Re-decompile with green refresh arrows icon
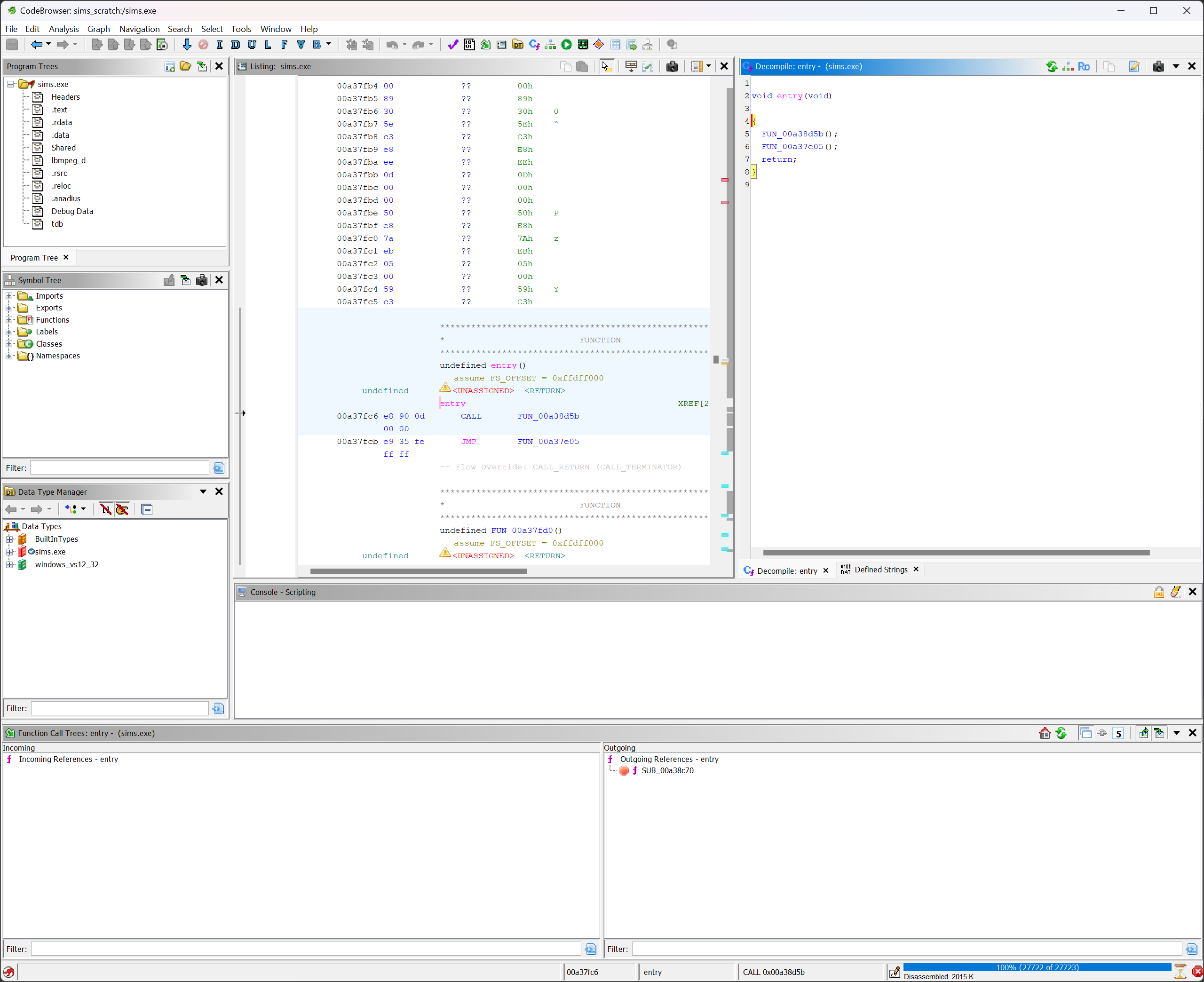 pyautogui.click(x=1051, y=66)
